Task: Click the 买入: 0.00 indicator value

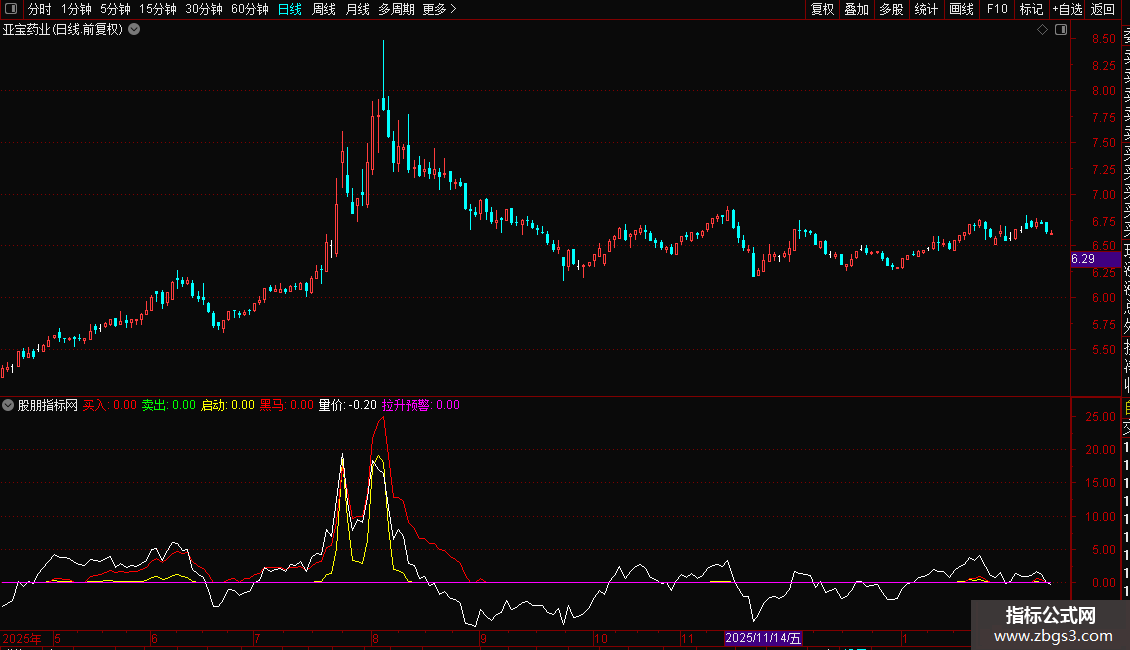Action: [x=110, y=405]
